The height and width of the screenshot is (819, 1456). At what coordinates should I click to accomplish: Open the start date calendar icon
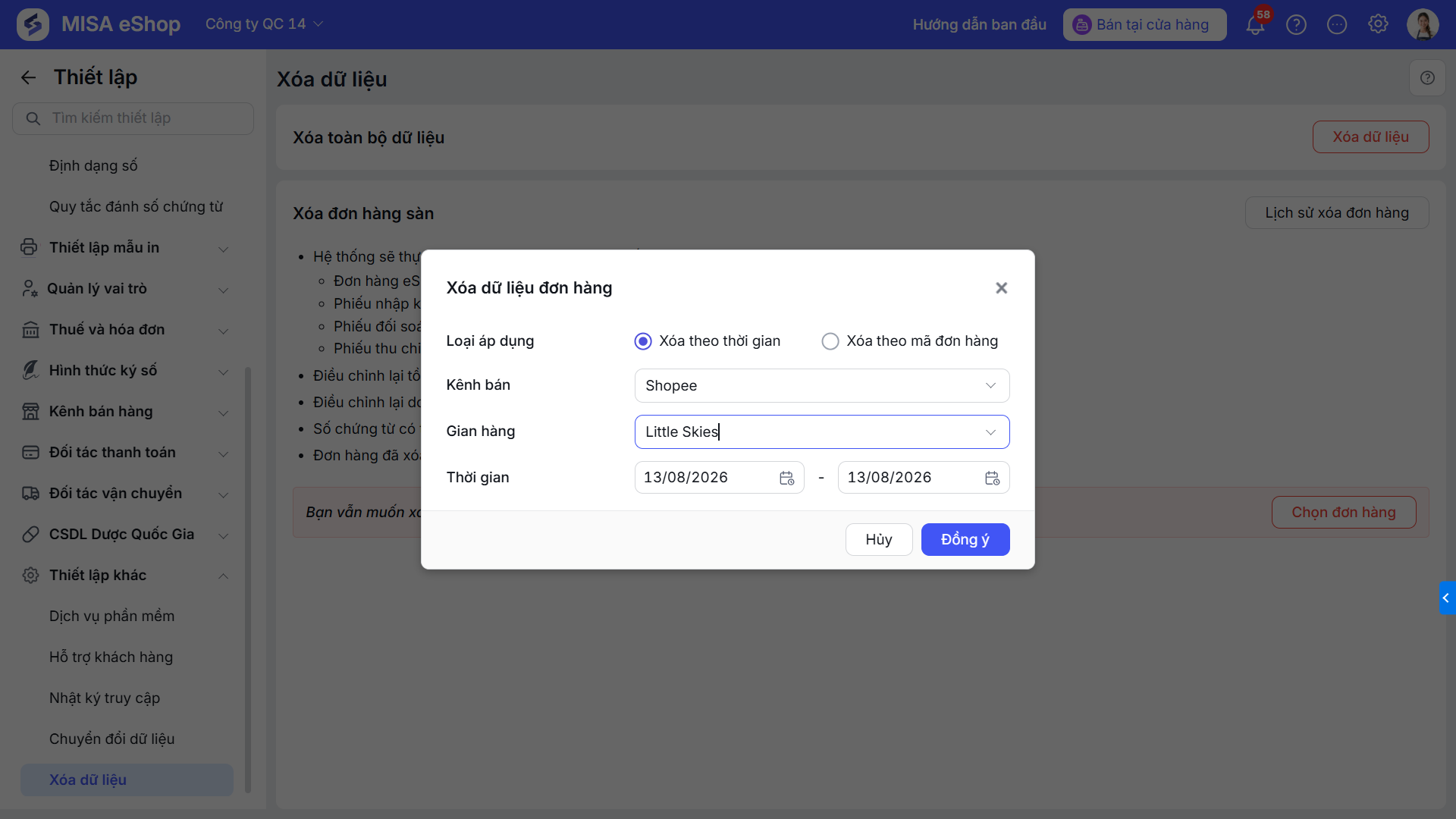[786, 478]
